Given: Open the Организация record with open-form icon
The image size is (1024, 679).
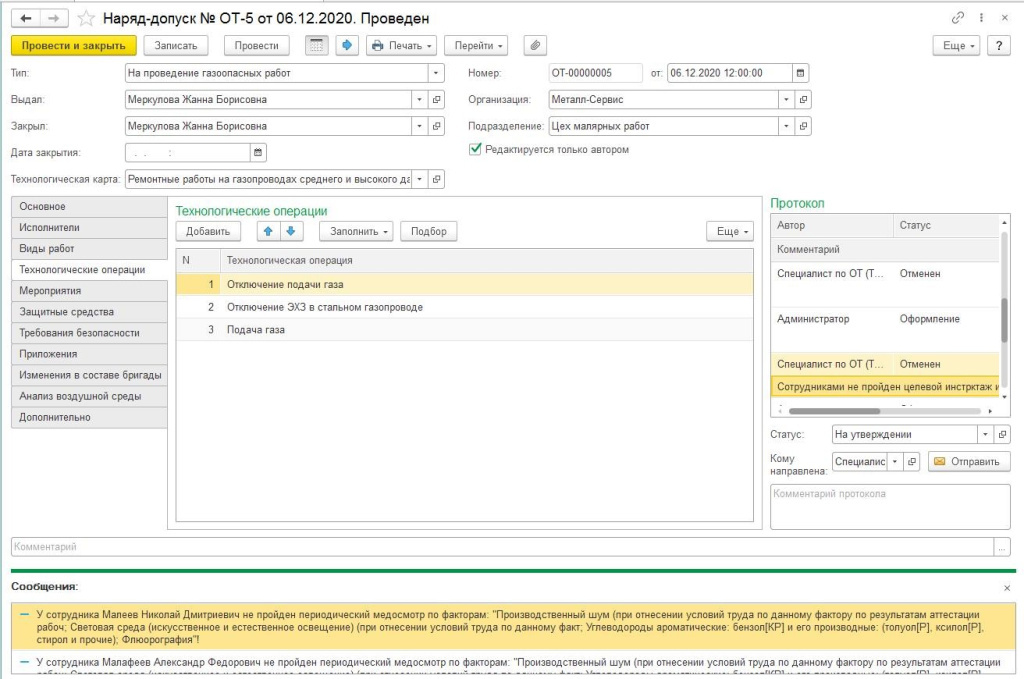Looking at the screenshot, I should (x=804, y=100).
